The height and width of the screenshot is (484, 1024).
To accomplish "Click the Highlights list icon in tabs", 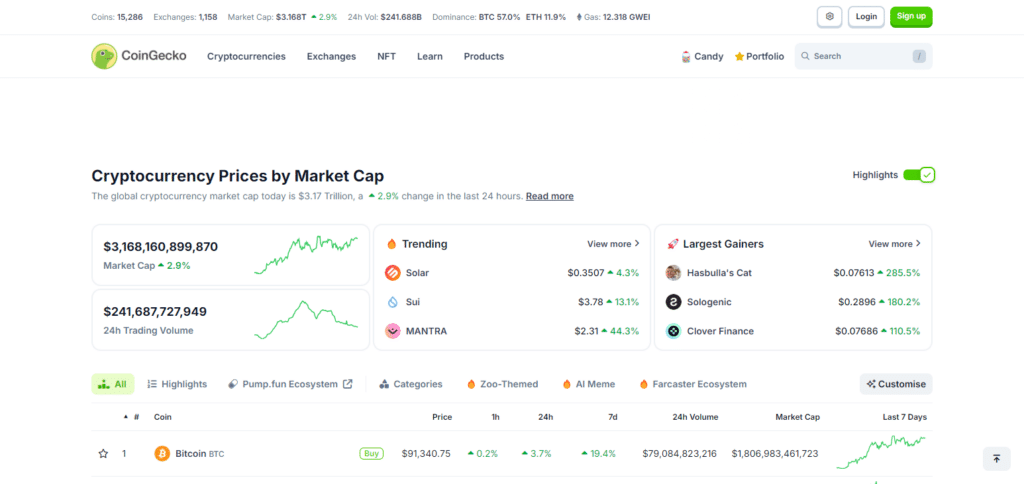I will (x=152, y=384).
